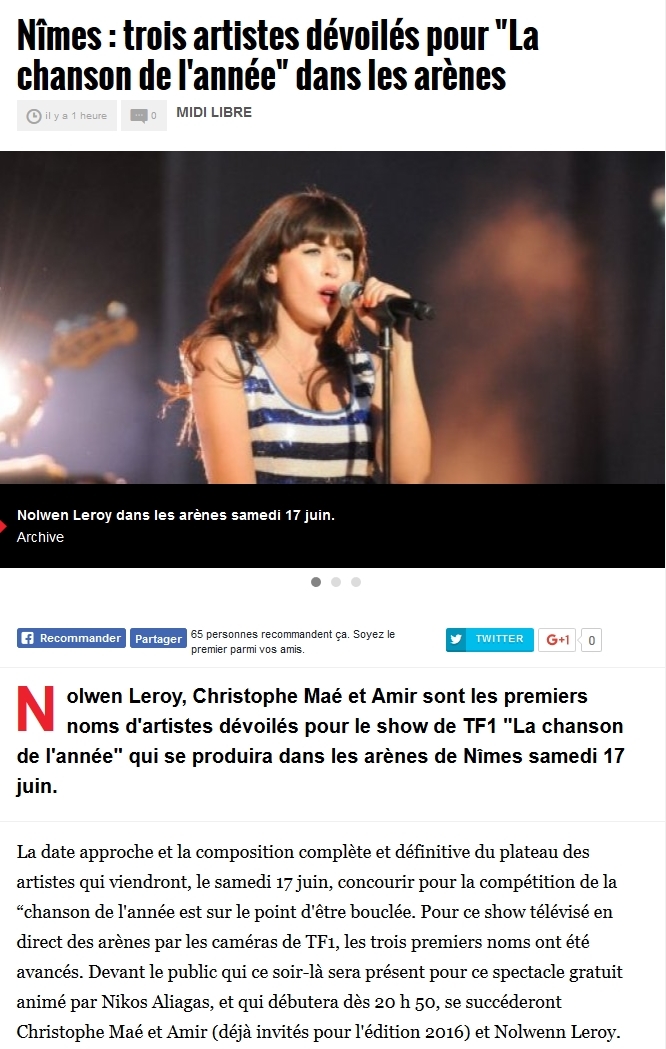Click the Twitter bird icon
Viewport: 666px width, 1049px height.
point(456,639)
